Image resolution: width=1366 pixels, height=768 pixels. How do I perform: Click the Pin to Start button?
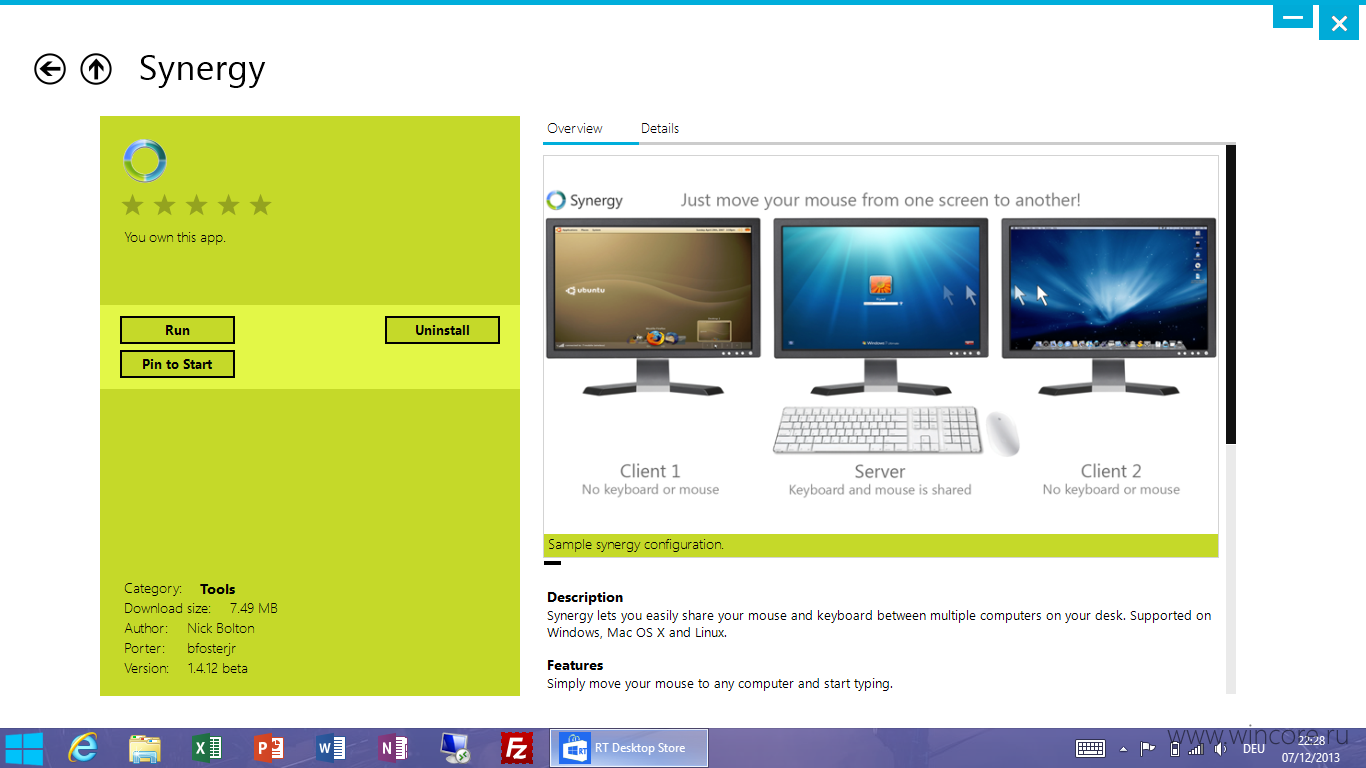(177, 364)
